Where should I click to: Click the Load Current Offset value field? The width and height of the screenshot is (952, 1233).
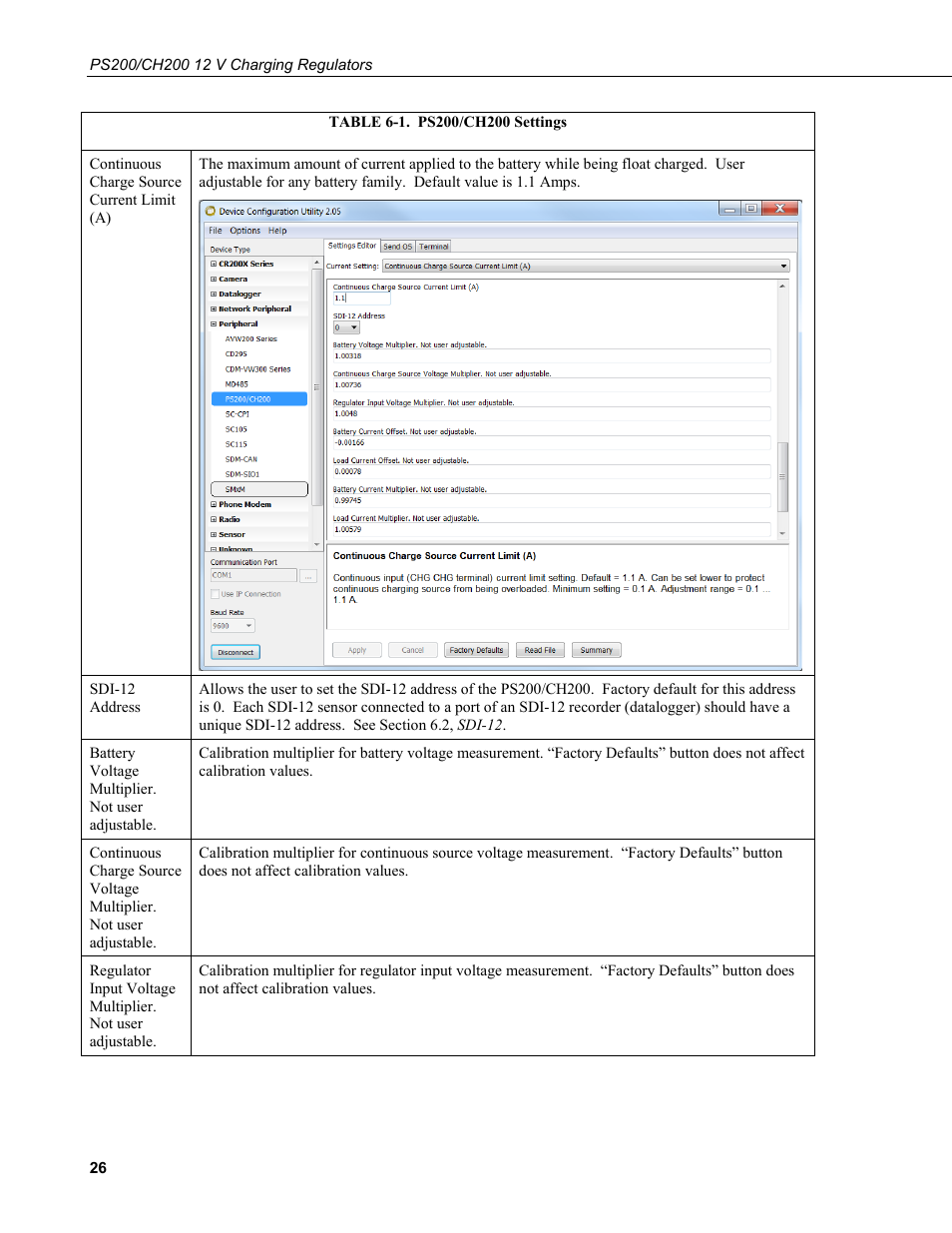click(551, 471)
